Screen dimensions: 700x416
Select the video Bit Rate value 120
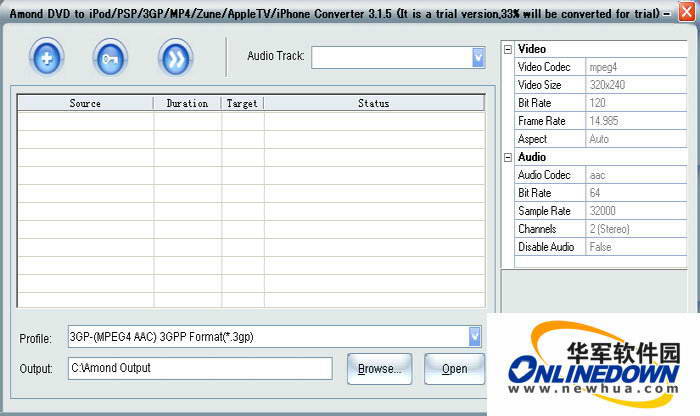point(636,103)
